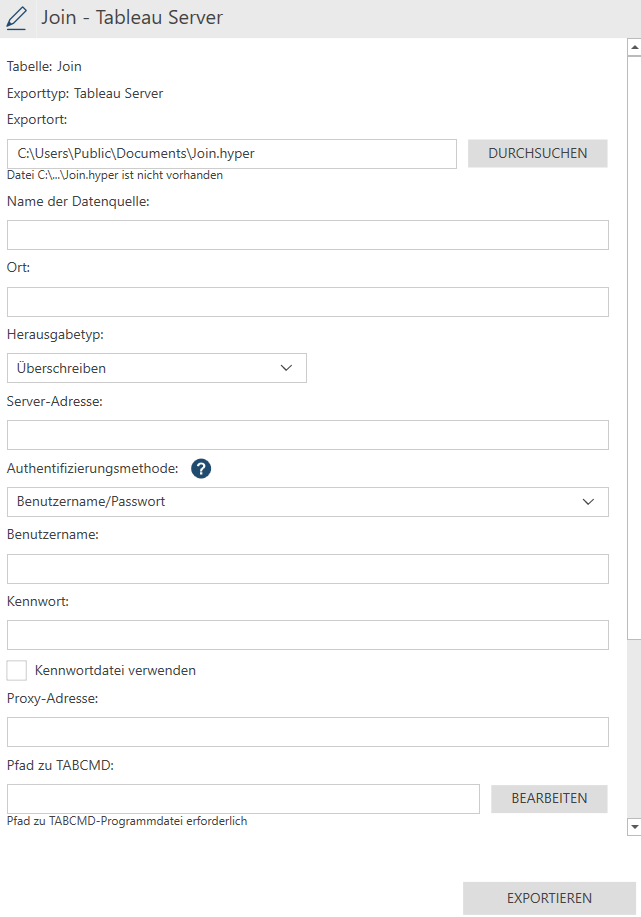
Task: Open the Herausgabetyp Überschreiben dropdown
Action: 156,368
